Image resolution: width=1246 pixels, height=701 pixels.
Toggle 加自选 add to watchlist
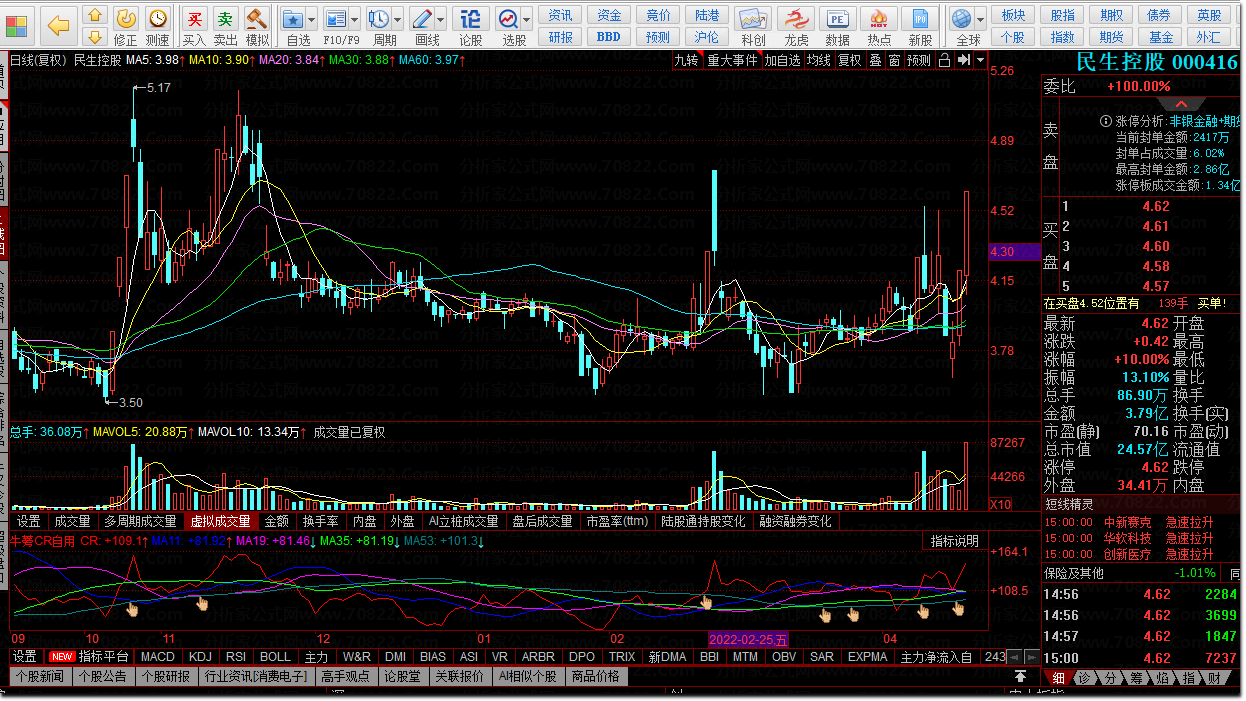point(783,60)
